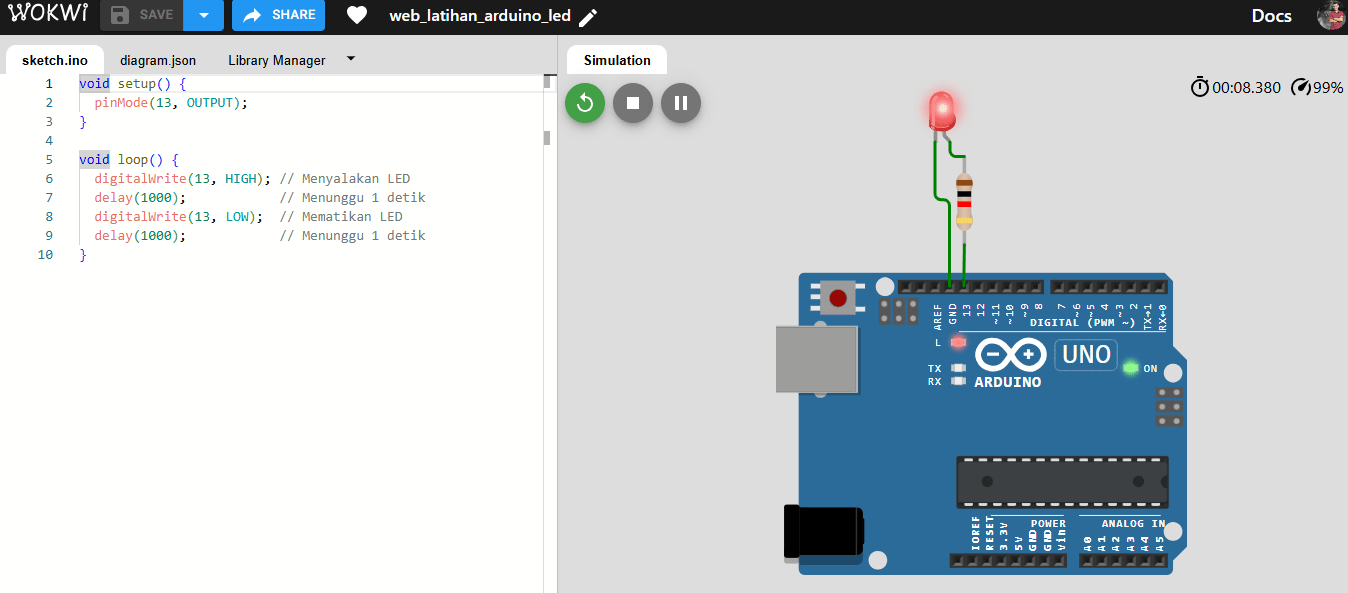Click the heart icon to like project
This screenshot has width=1348, height=593.
tap(357, 16)
